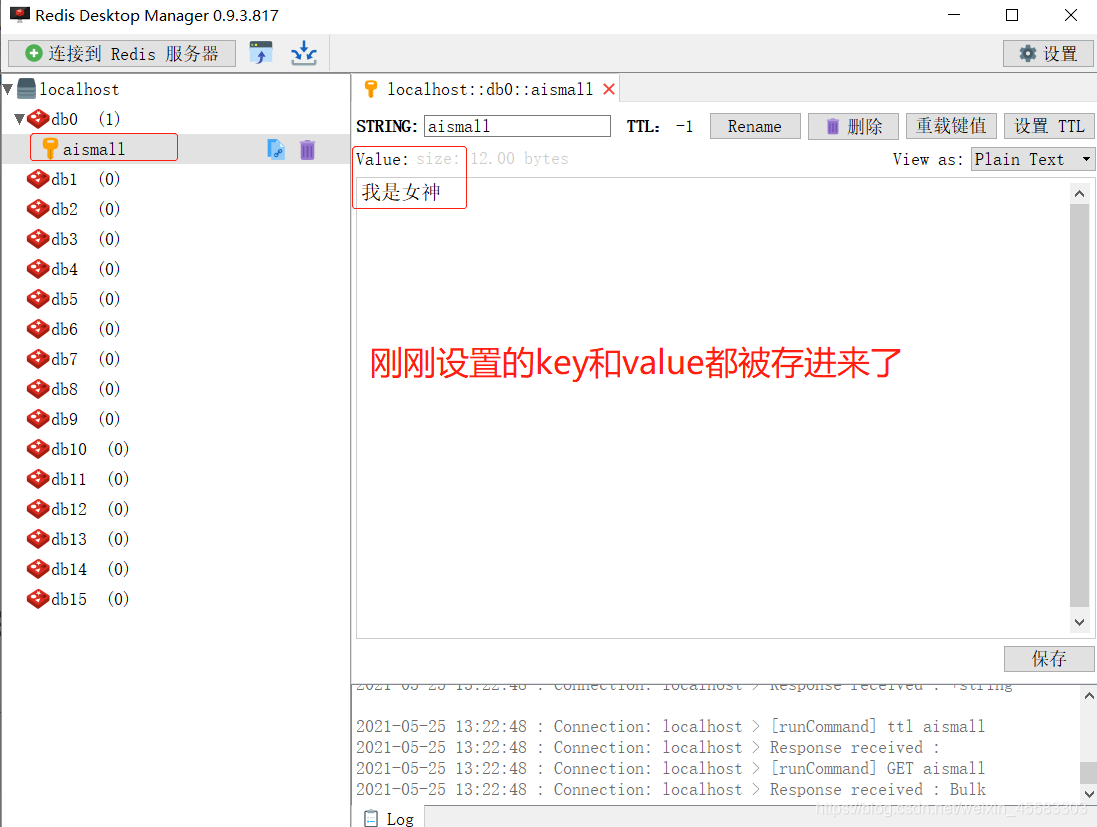Open the db10 database icon
1097x827 pixels.
point(38,449)
